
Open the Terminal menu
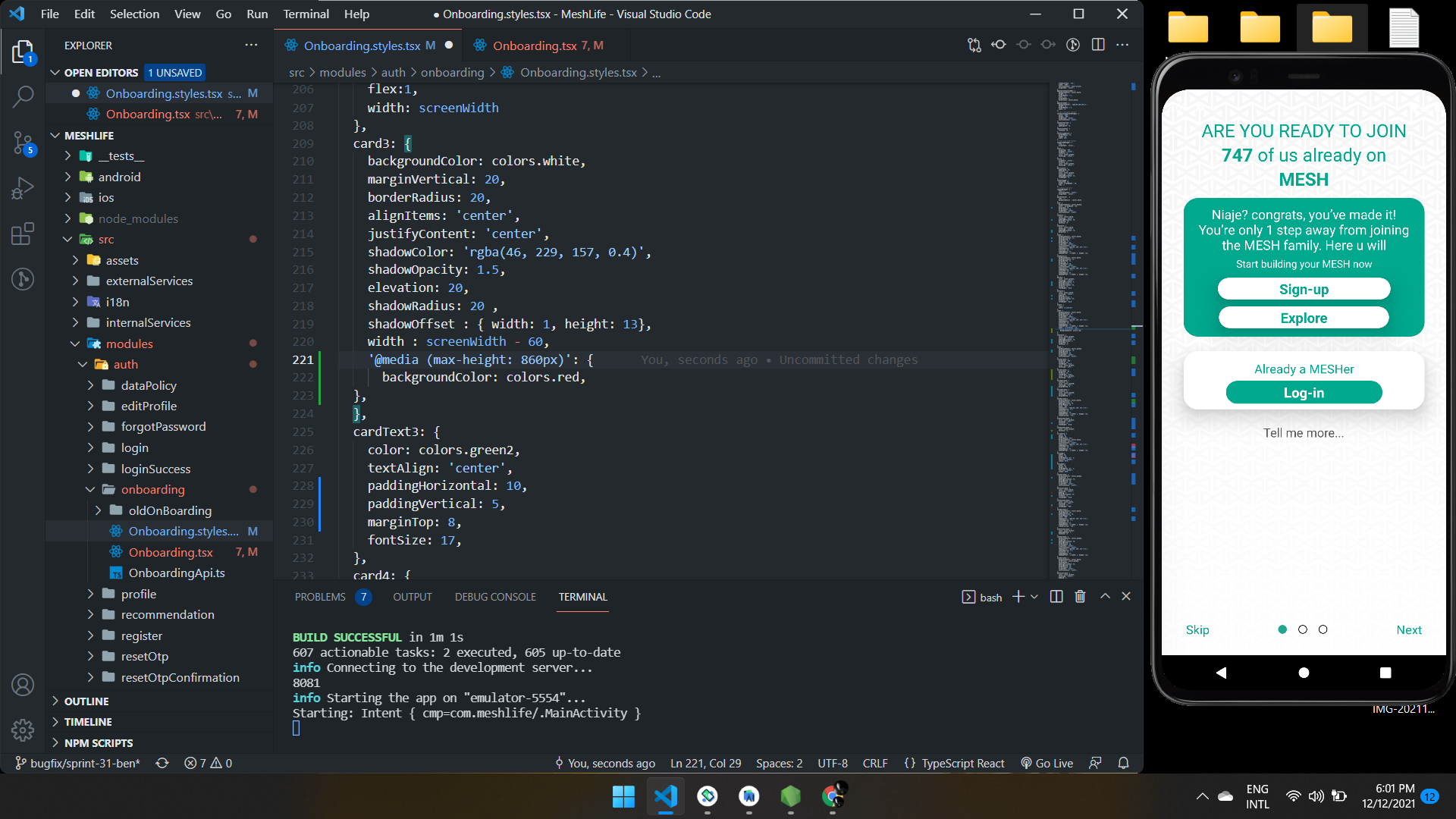[306, 14]
